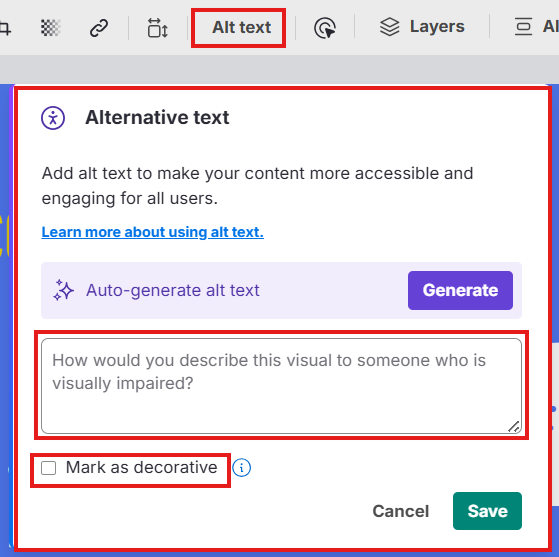
Task: Open Learn more about using alt text link
Action: point(153,232)
